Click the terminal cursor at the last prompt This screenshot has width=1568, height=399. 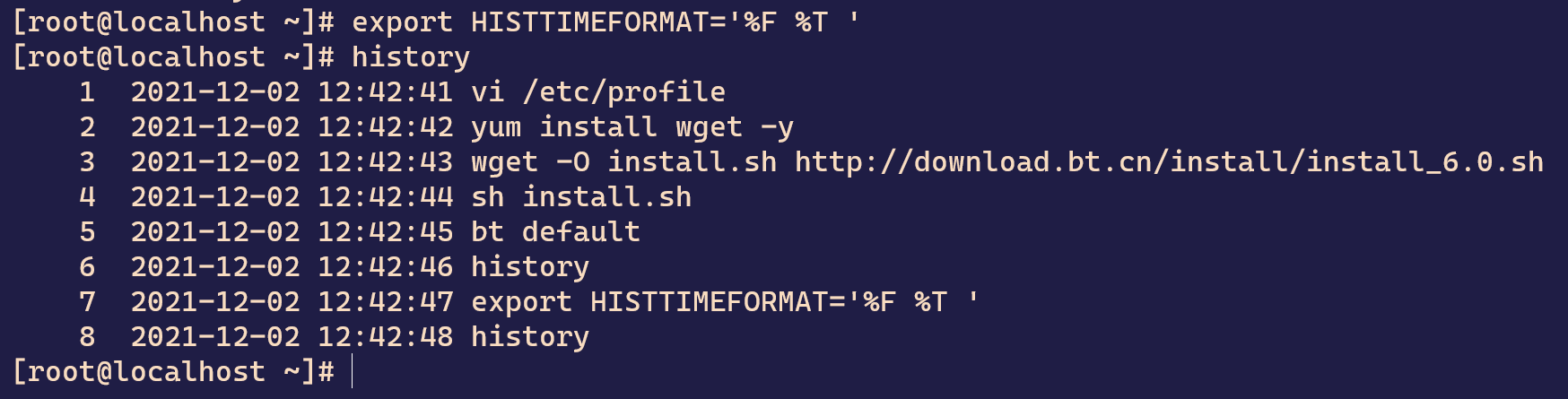[353, 371]
